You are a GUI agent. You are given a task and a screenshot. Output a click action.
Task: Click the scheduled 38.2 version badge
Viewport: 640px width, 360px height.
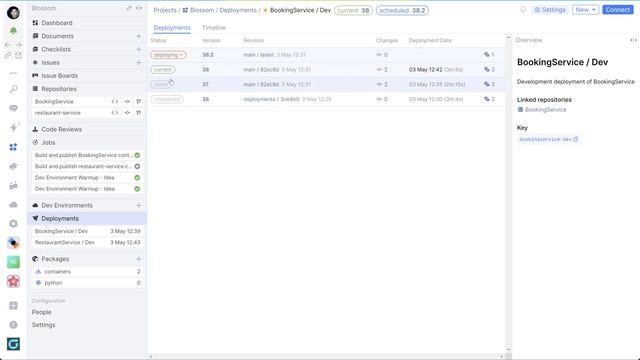[402, 10]
